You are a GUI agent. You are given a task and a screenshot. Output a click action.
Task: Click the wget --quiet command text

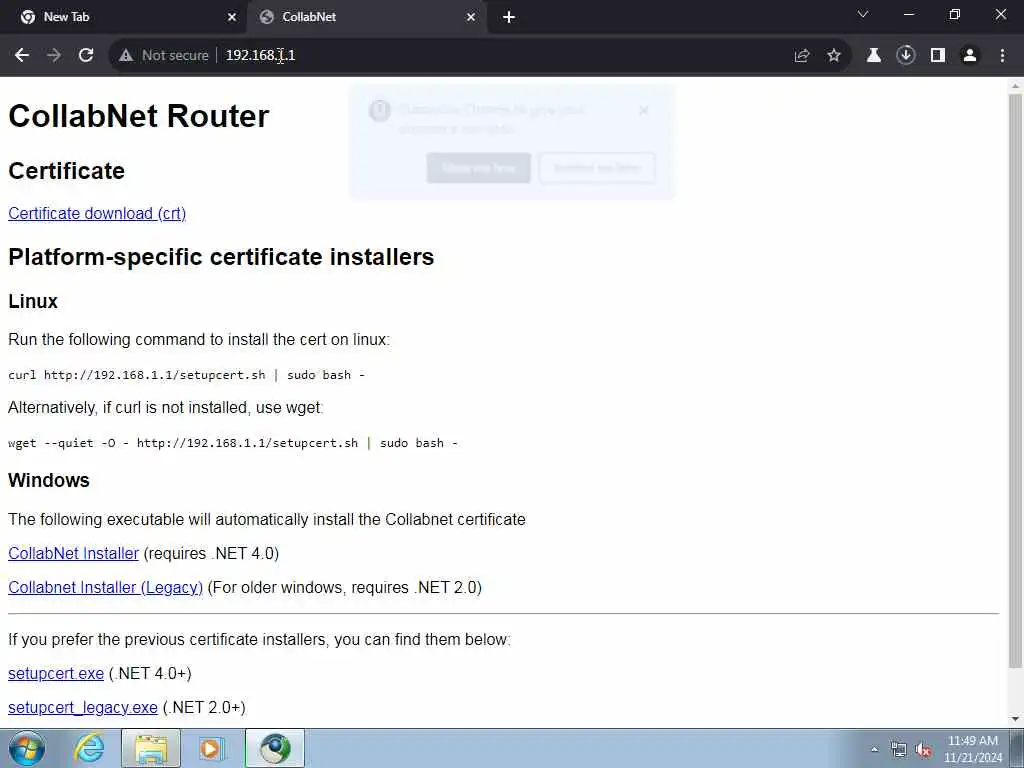click(232, 443)
